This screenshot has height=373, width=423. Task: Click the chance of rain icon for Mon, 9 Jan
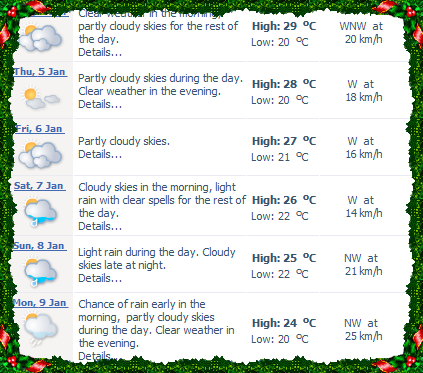point(40,328)
